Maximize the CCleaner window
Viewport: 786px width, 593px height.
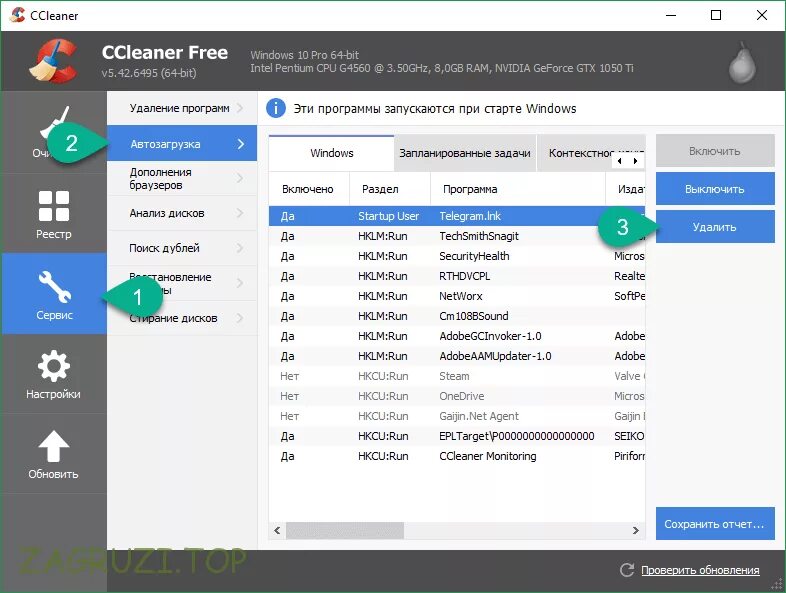pos(716,15)
